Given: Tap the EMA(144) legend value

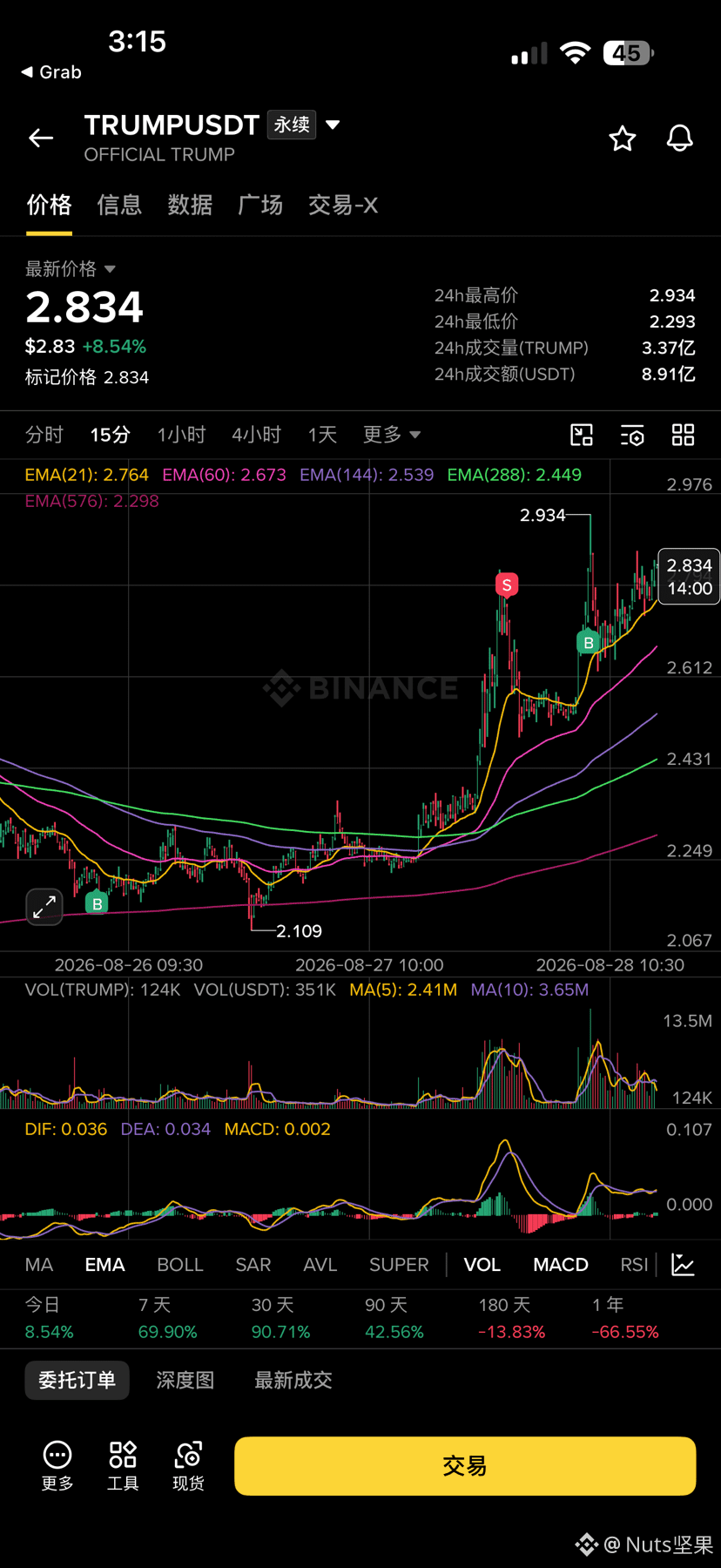Looking at the screenshot, I should click(367, 475).
